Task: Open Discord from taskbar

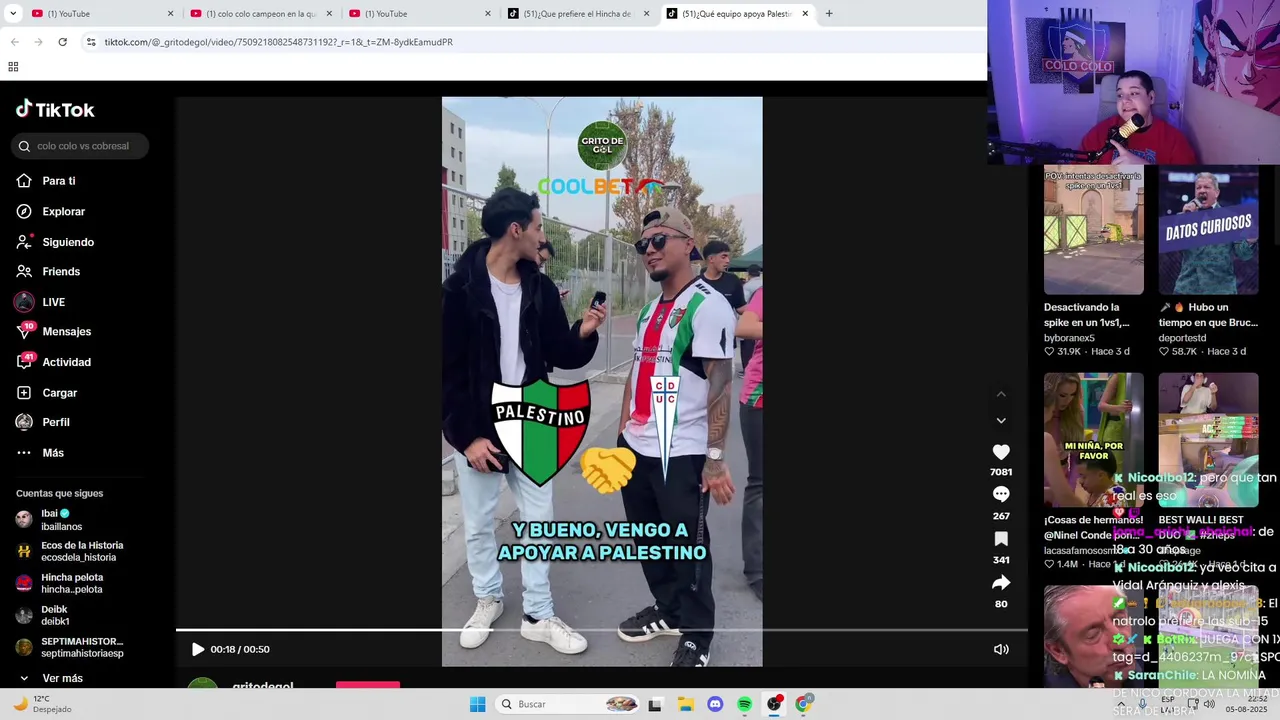Action: [715, 704]
